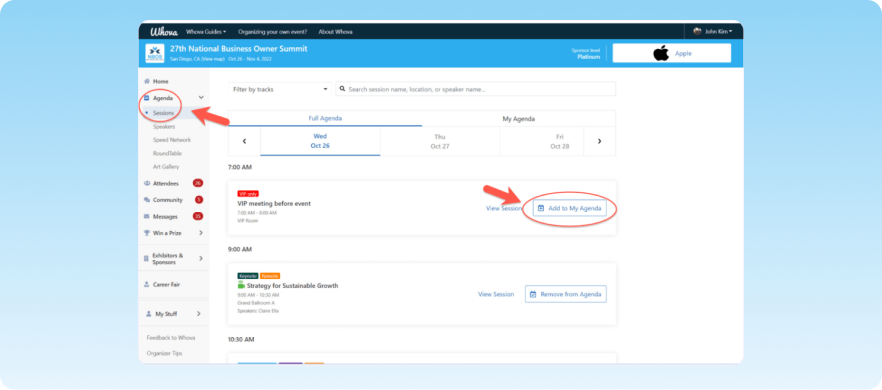The width and height of the screenshot is (882, 390).
Task: Open Organizer Tips link
Action: (164, 353)
